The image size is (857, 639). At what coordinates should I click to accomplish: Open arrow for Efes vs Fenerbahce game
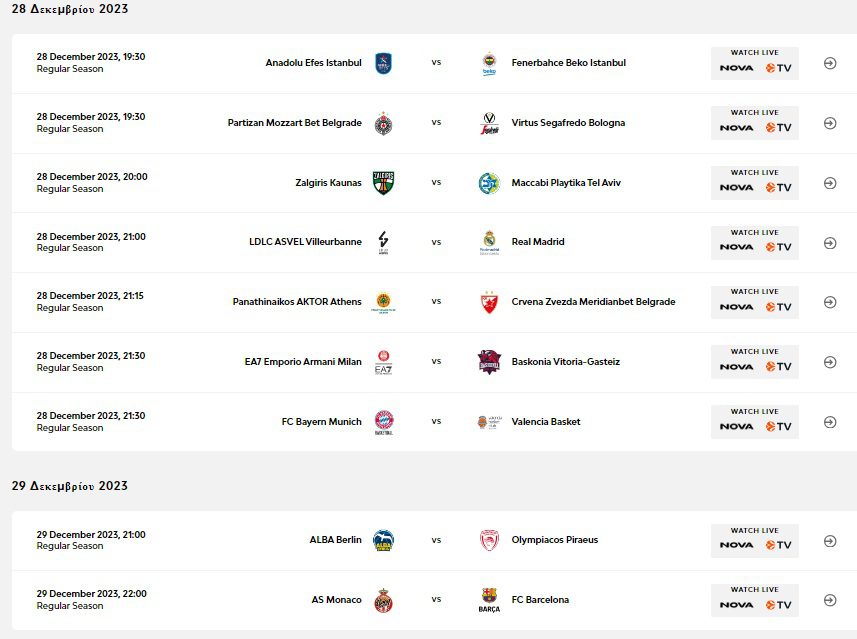830,63
